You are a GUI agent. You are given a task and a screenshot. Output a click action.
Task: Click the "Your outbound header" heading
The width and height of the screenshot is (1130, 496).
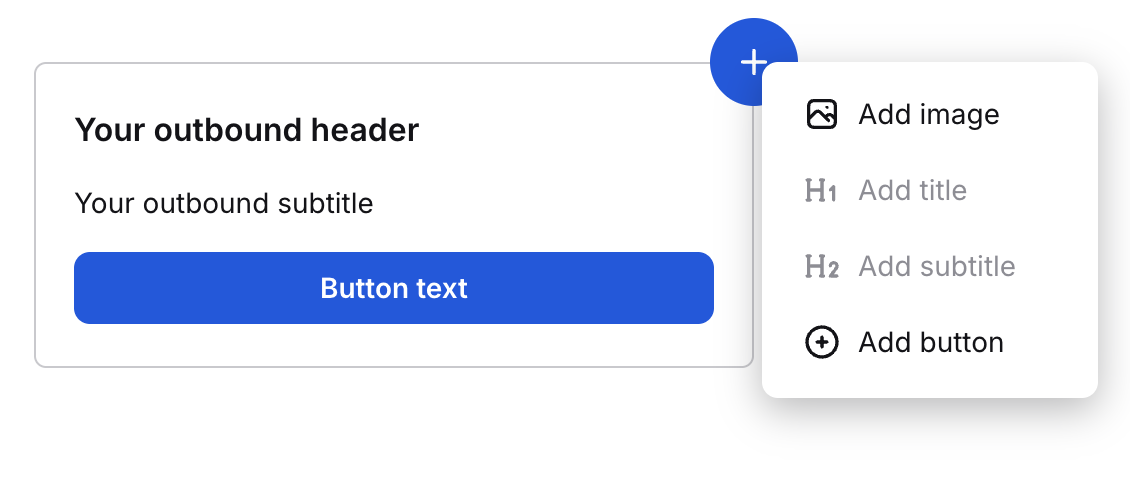[246, 130]
